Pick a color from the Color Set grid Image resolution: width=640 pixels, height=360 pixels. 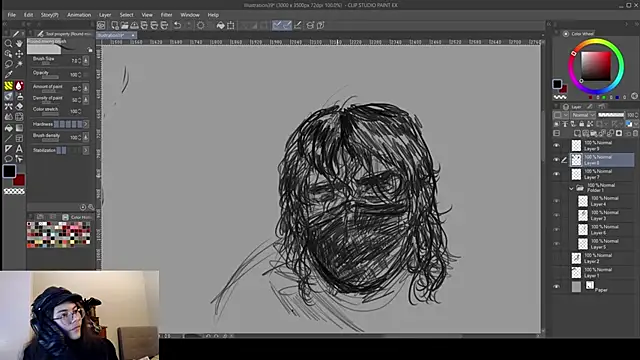click(59, 235)
